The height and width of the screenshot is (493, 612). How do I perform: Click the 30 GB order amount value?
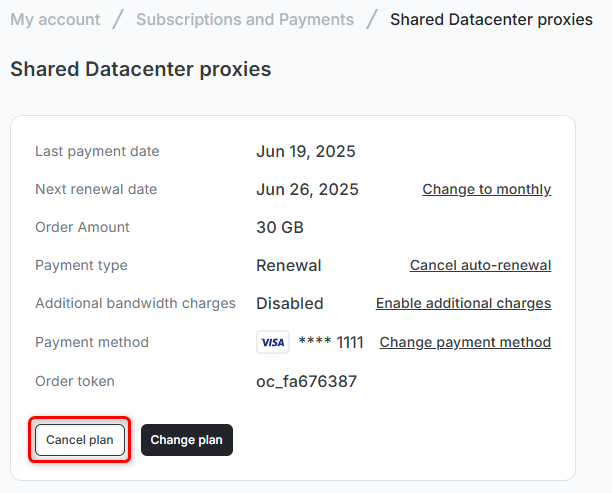pos(280,227)
